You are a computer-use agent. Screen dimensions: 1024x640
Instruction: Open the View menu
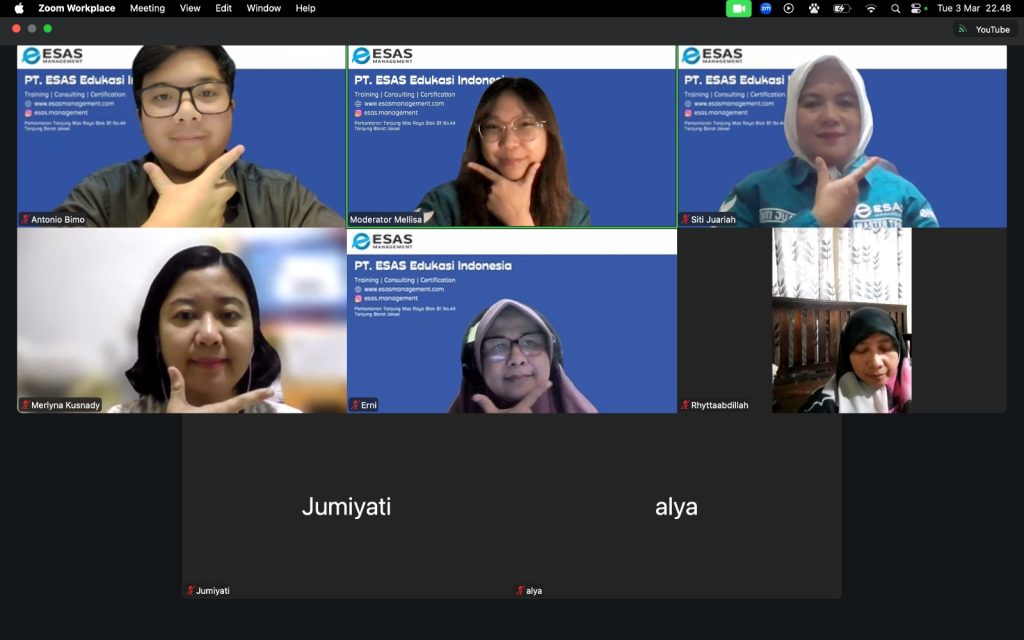[x=190, y=8]
